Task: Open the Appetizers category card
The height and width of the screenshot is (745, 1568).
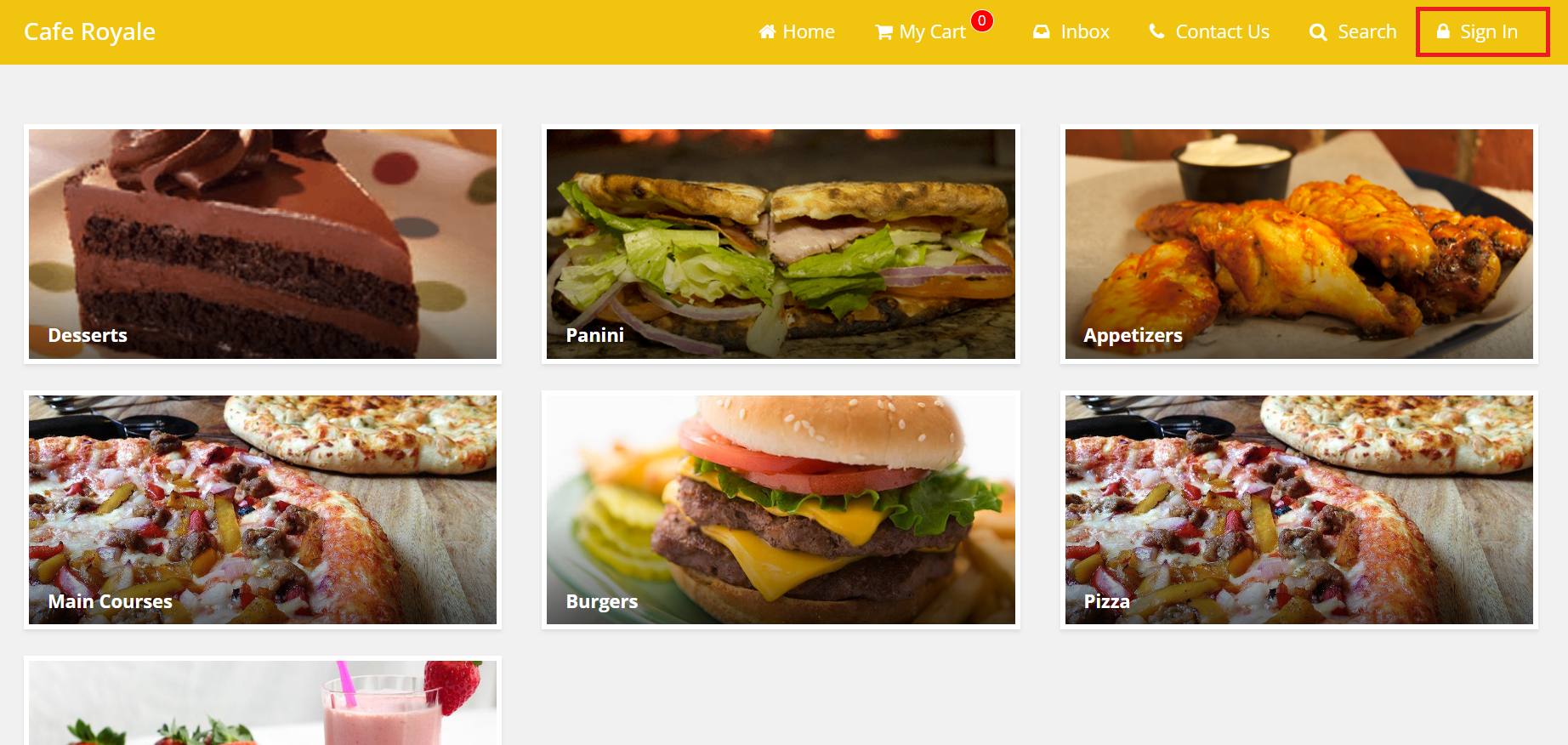Action: (1299, 244)
